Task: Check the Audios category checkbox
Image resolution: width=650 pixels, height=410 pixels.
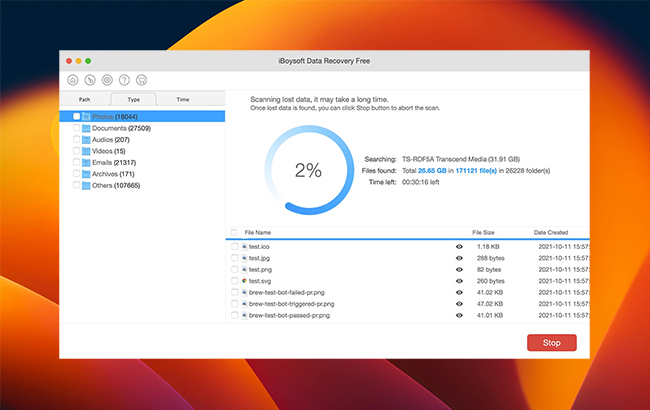Action: tap(76, 139)
